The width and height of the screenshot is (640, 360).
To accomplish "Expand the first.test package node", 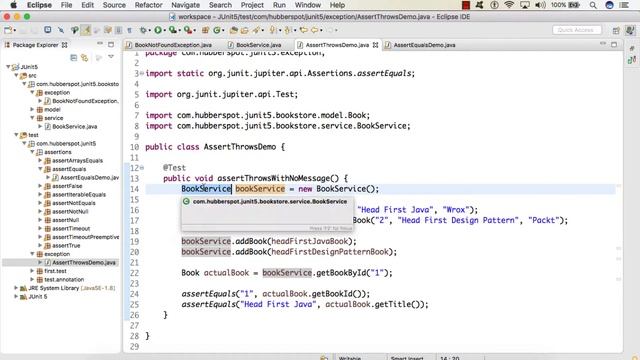I will (x=32, y=271).
